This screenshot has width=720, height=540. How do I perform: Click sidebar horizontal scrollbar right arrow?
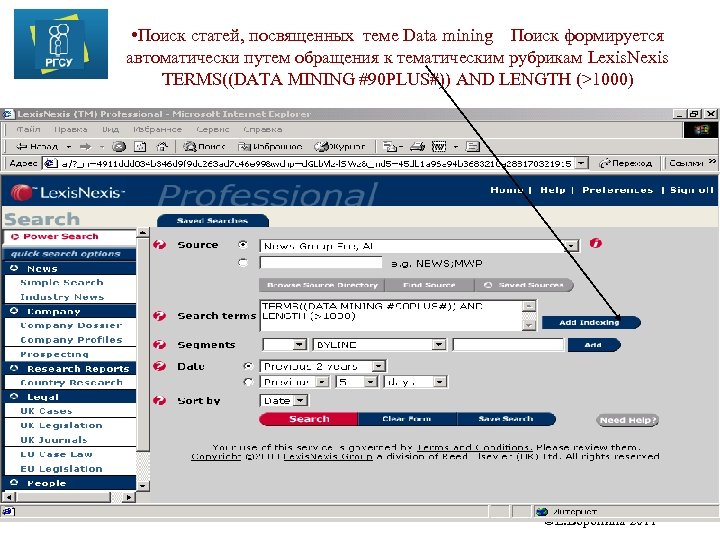point(129,497)
